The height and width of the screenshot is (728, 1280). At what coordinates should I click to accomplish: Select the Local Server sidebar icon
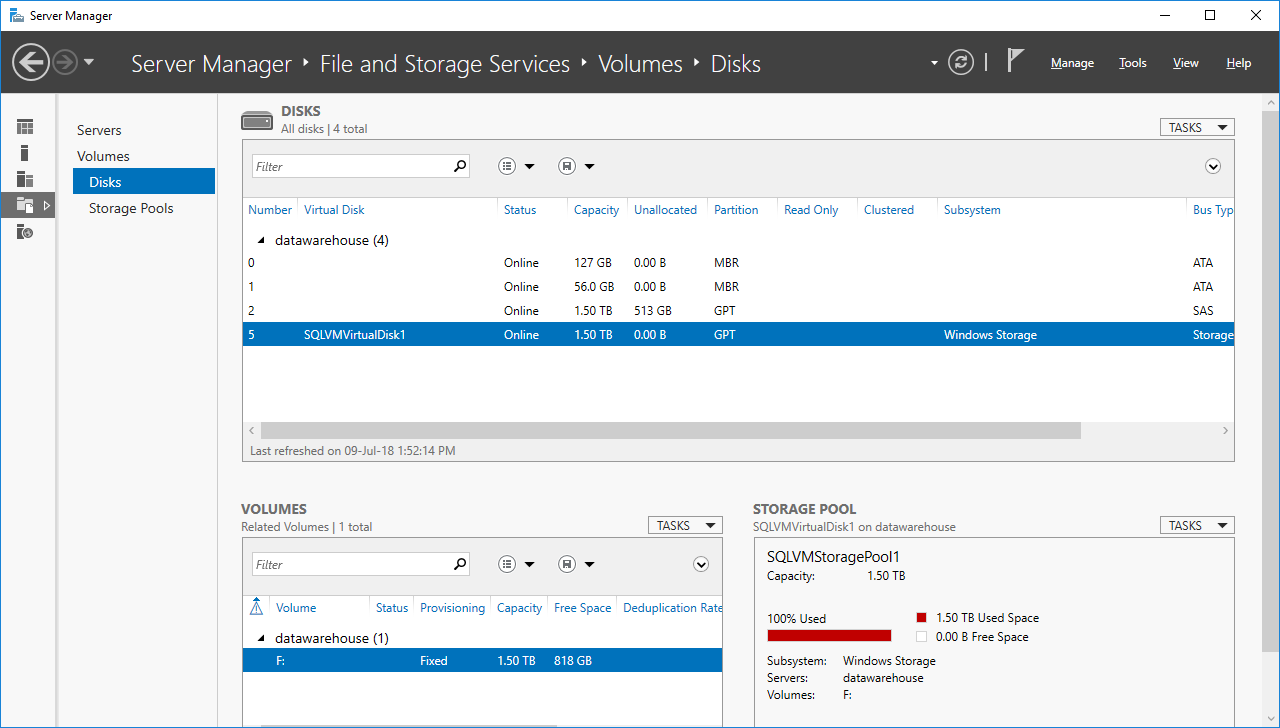[25, 153]
